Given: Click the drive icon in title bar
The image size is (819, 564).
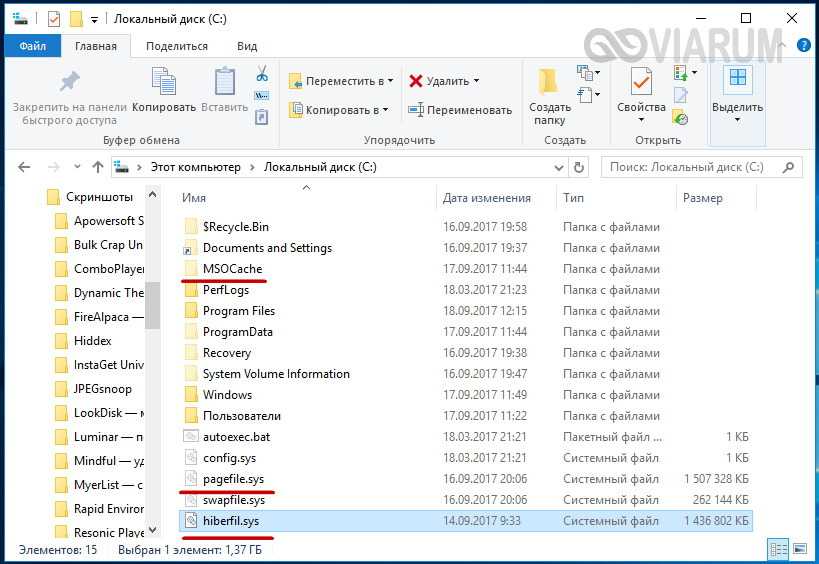Looking at the screenshot, I should pos(20,19).
